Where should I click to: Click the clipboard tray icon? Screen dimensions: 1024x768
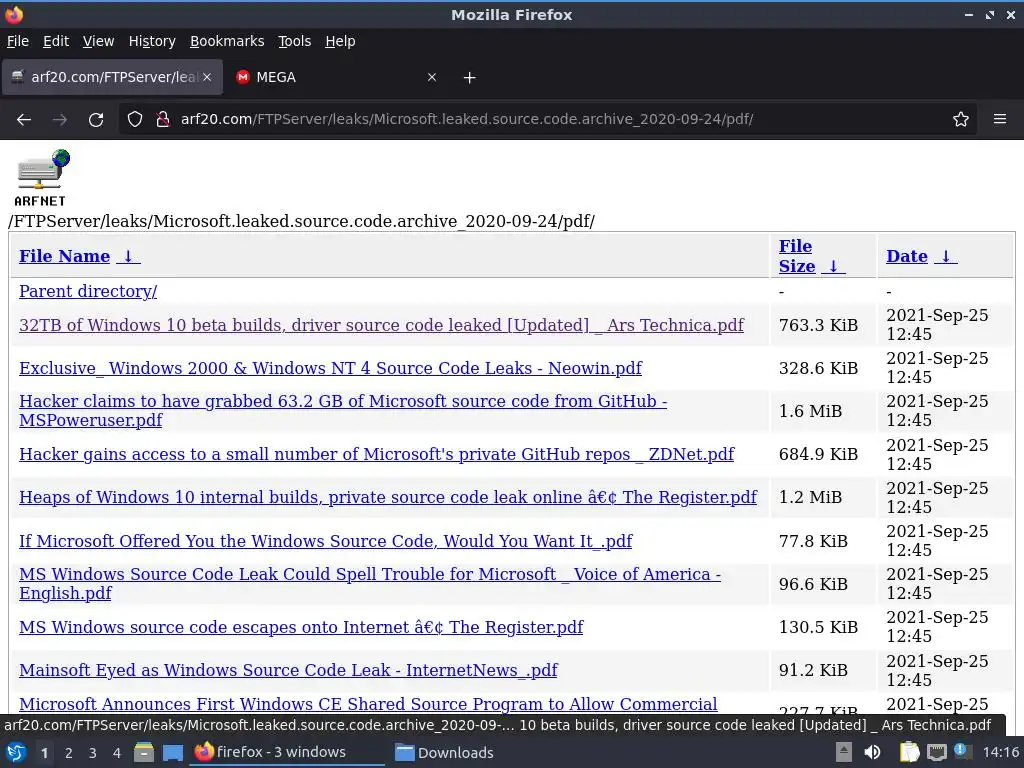pyautogui.click(x=909, y=752)
